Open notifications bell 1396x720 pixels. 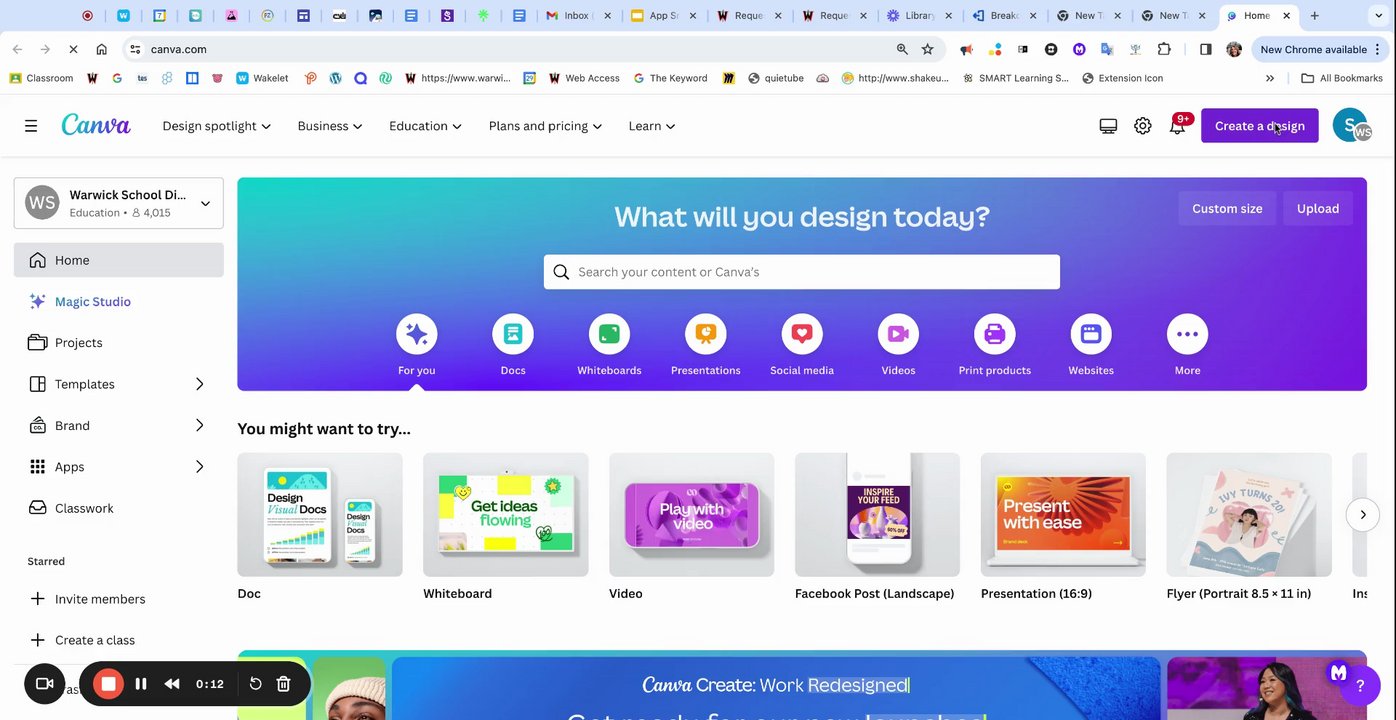pyautogui.click(x=1177, y=126)
